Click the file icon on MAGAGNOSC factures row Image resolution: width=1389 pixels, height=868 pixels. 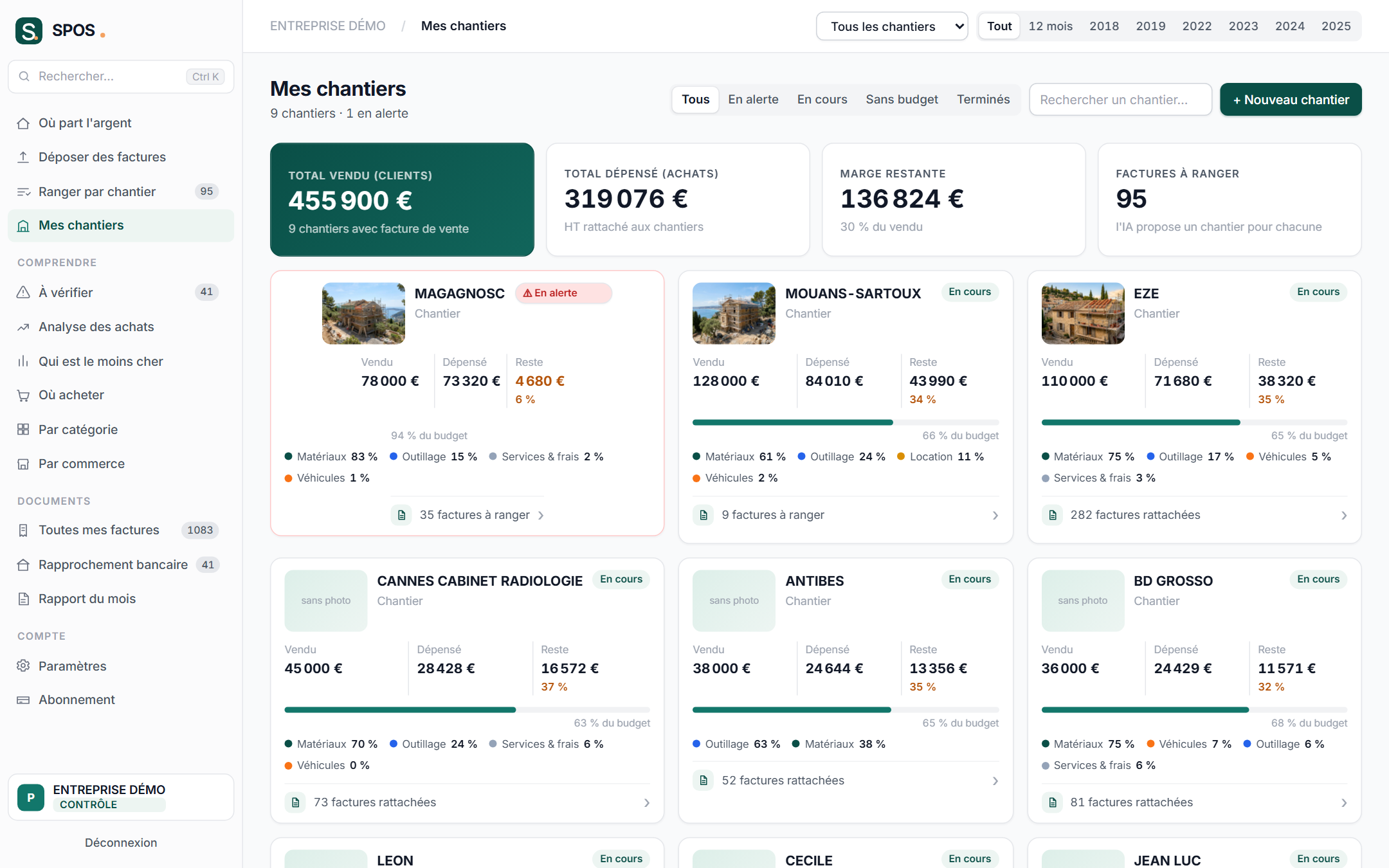[401, 515]
